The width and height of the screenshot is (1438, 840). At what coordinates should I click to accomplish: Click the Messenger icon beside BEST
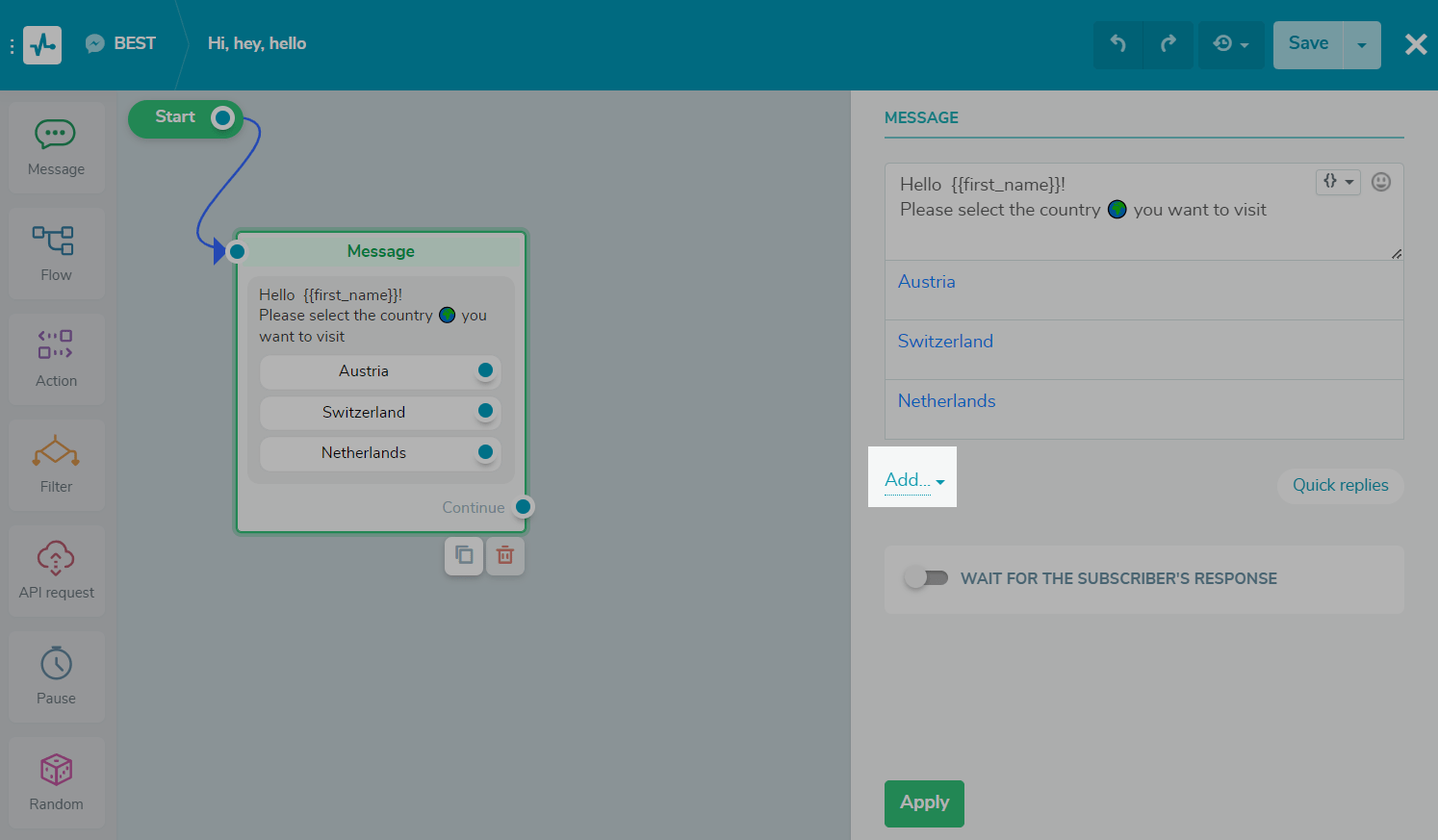click(x=94, y=43)
